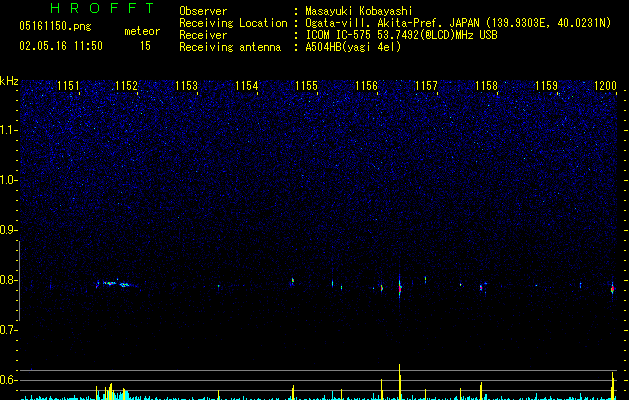The image size is (629, 400).
Task: Click the 1159 time axis label
Action: click(546, 86)
